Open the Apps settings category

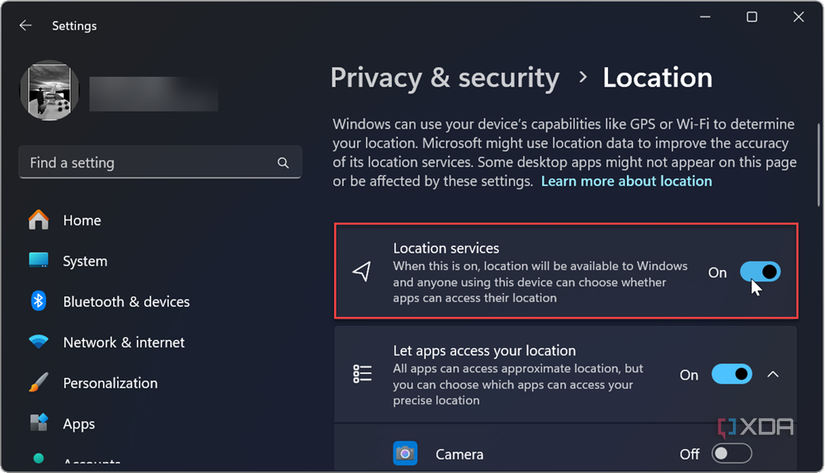click(x=79, y=424)
